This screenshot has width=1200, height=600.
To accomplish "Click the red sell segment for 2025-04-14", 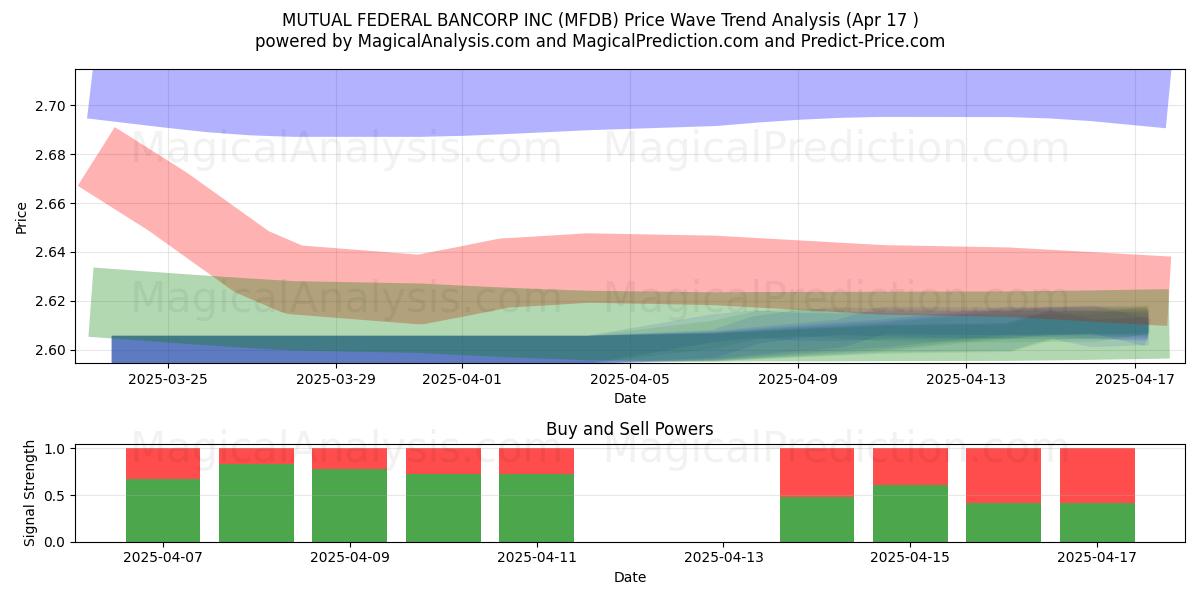I will 817,473.
